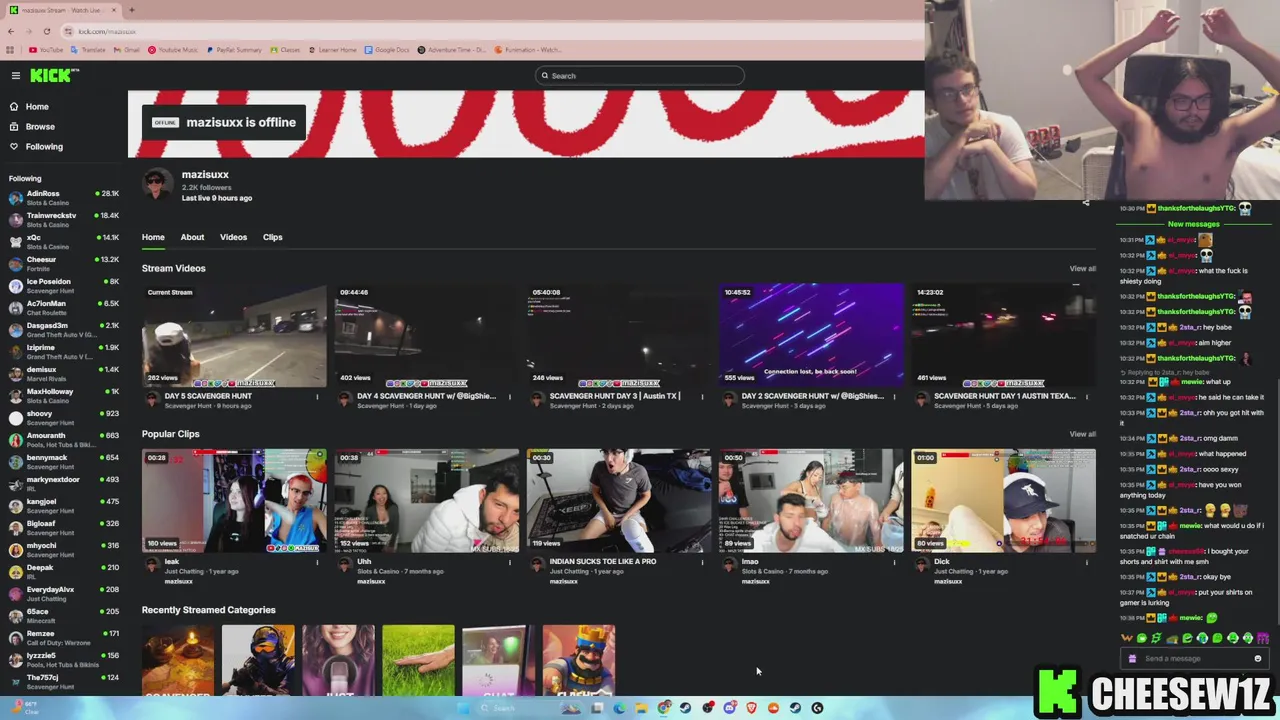Click the browser address bar
Image resolution: width=1280 pixels, height=720 pixels.
point(490,31)
